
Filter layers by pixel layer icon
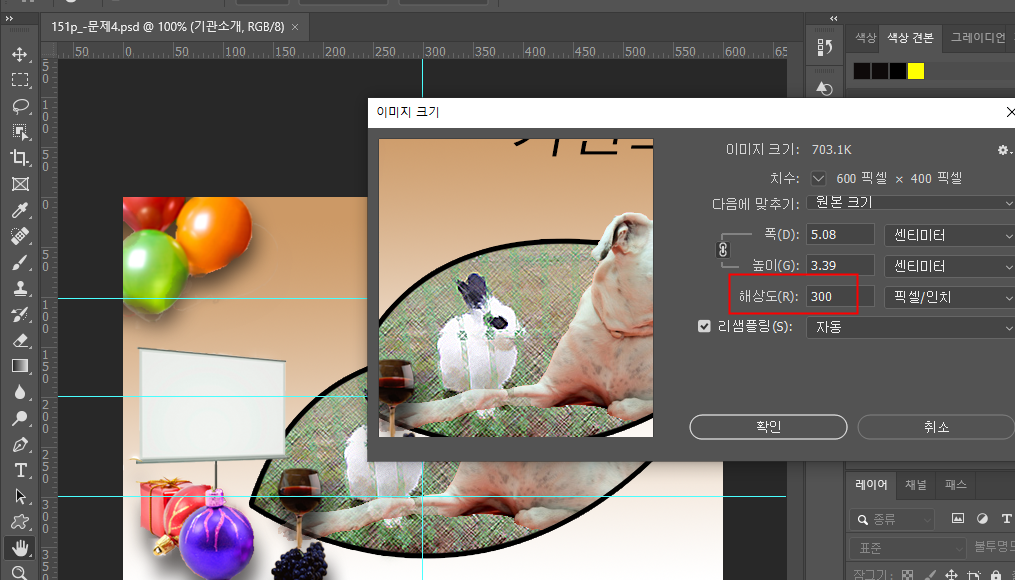click(957, 518)
